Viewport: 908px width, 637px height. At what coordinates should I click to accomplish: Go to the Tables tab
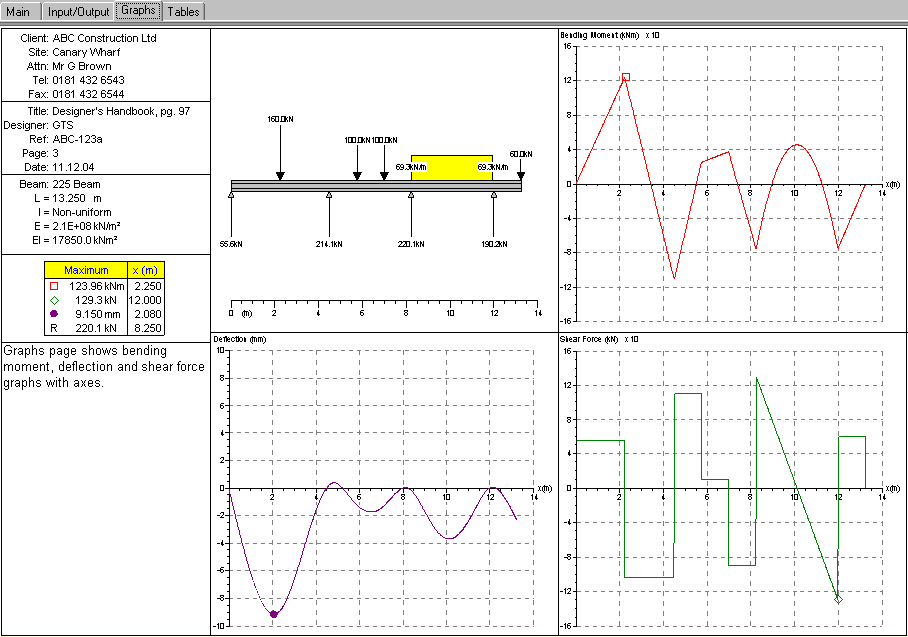[x=184, y=11]
